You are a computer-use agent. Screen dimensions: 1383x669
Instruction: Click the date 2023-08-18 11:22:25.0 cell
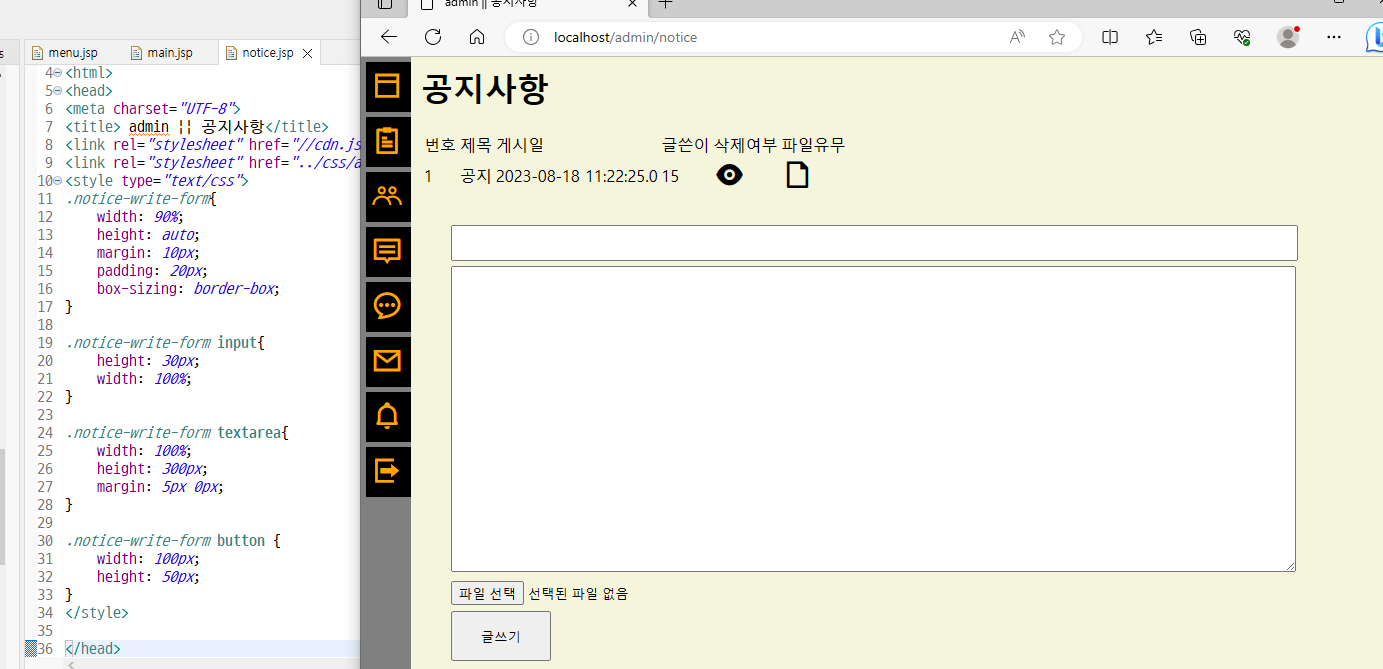click(x=577, y=176)
